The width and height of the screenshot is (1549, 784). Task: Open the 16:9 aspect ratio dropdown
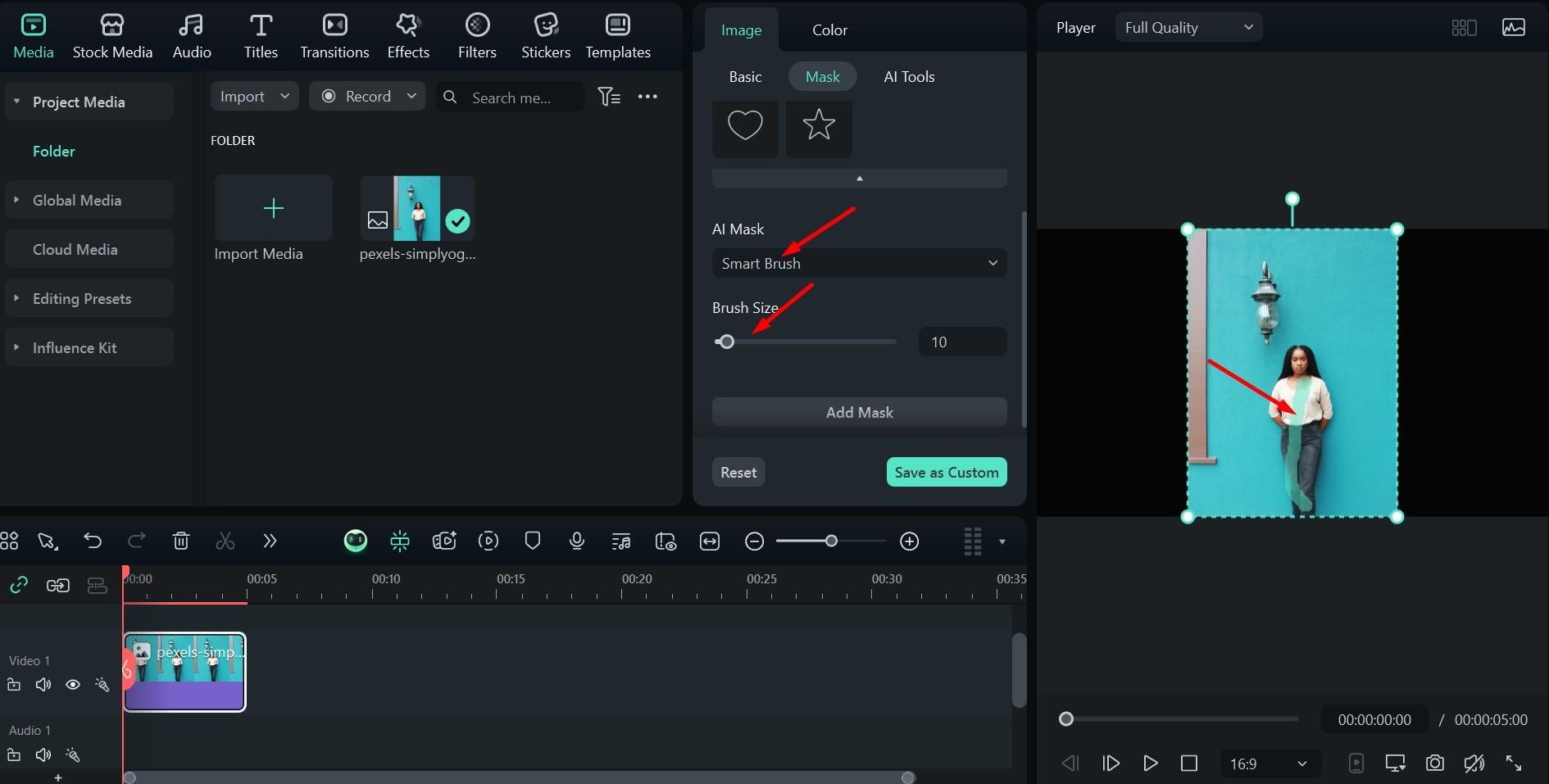(1270, 764)
